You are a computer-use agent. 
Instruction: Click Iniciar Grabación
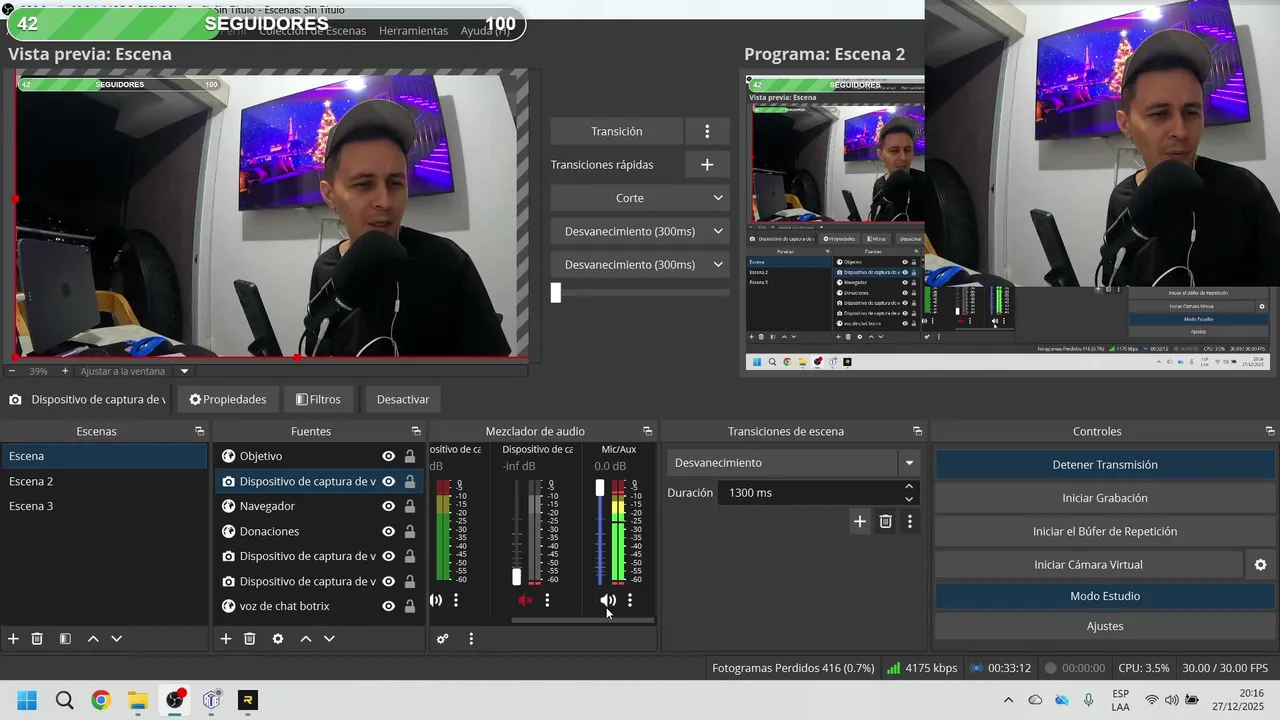[x=1104, y=498]
